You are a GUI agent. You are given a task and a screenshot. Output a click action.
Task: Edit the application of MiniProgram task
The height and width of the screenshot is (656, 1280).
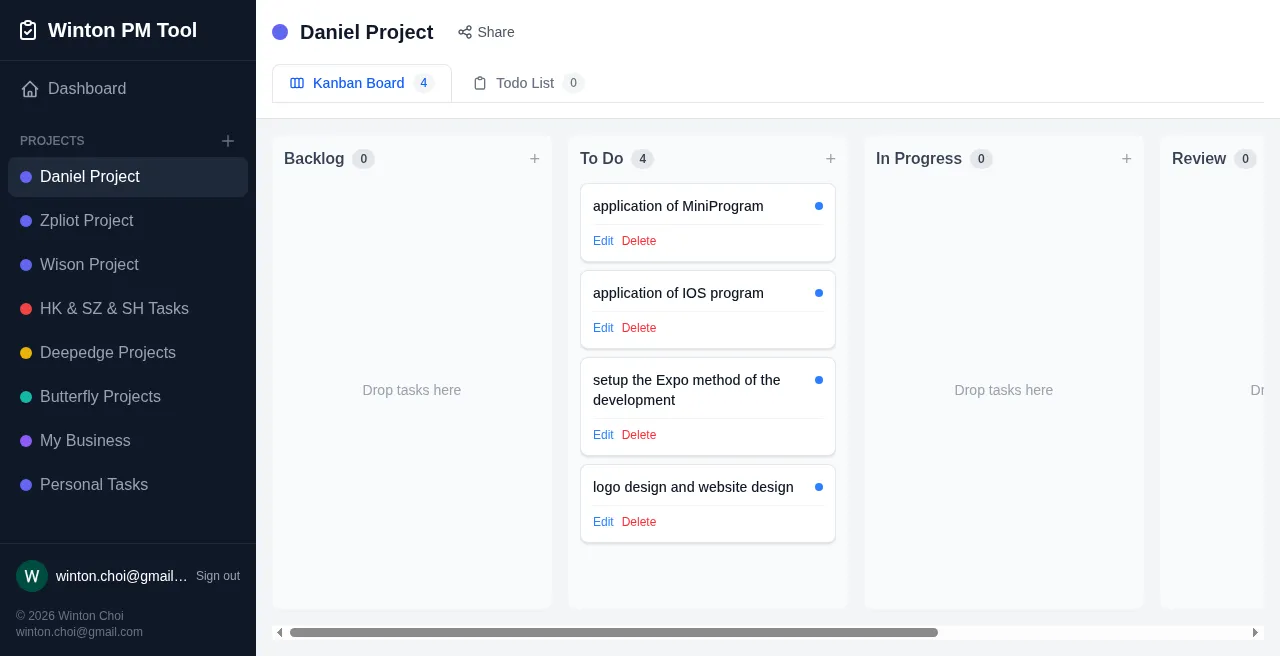click(603, 241)
